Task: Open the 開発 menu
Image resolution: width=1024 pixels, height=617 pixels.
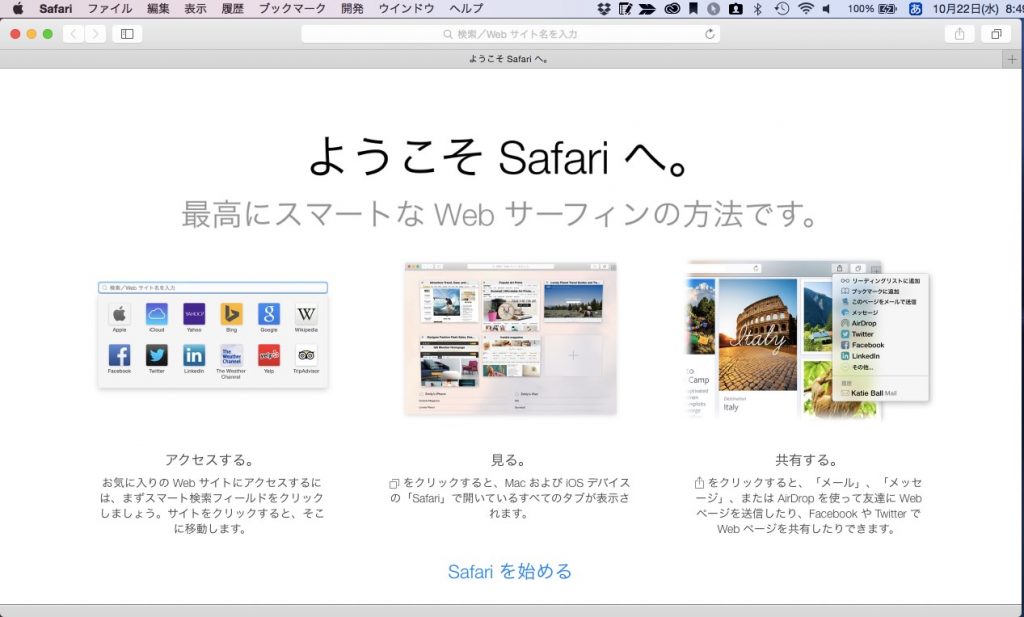Action: [352, 8]
